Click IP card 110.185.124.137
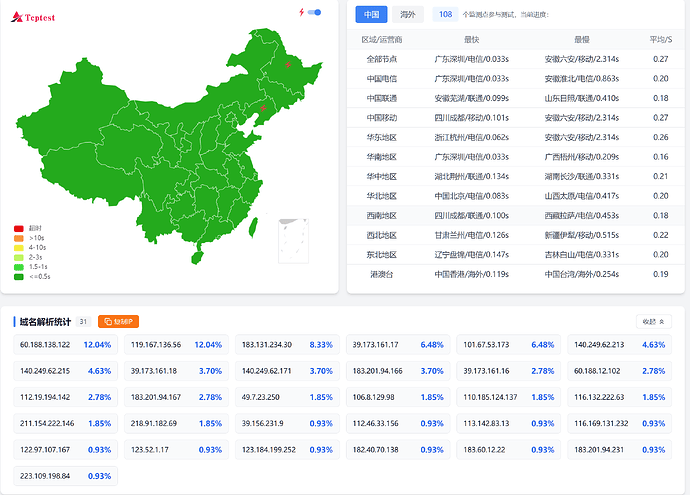The image size is (690, 495). (x=509, y=397)
